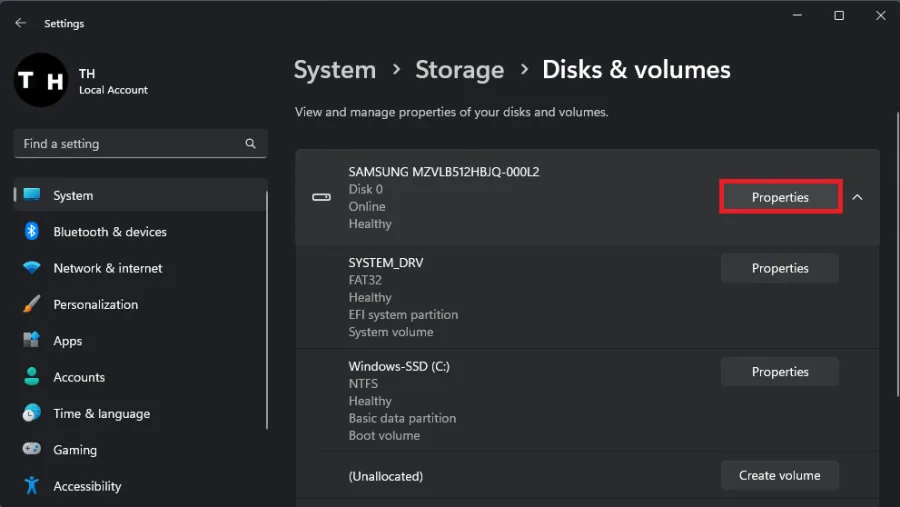Screen dimensions: 900x507
Task: Click the search magnifier icon
Action: 250,144
